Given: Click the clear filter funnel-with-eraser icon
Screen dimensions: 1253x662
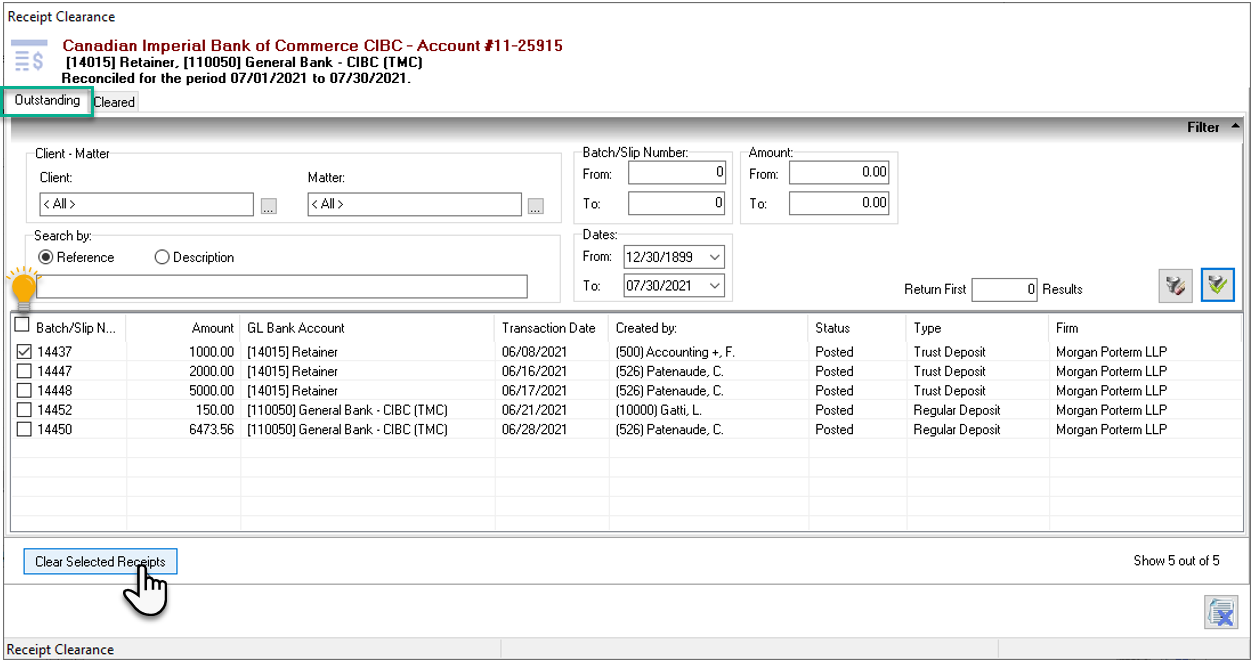Looking at the screenshot, I should coord(1175,286).
